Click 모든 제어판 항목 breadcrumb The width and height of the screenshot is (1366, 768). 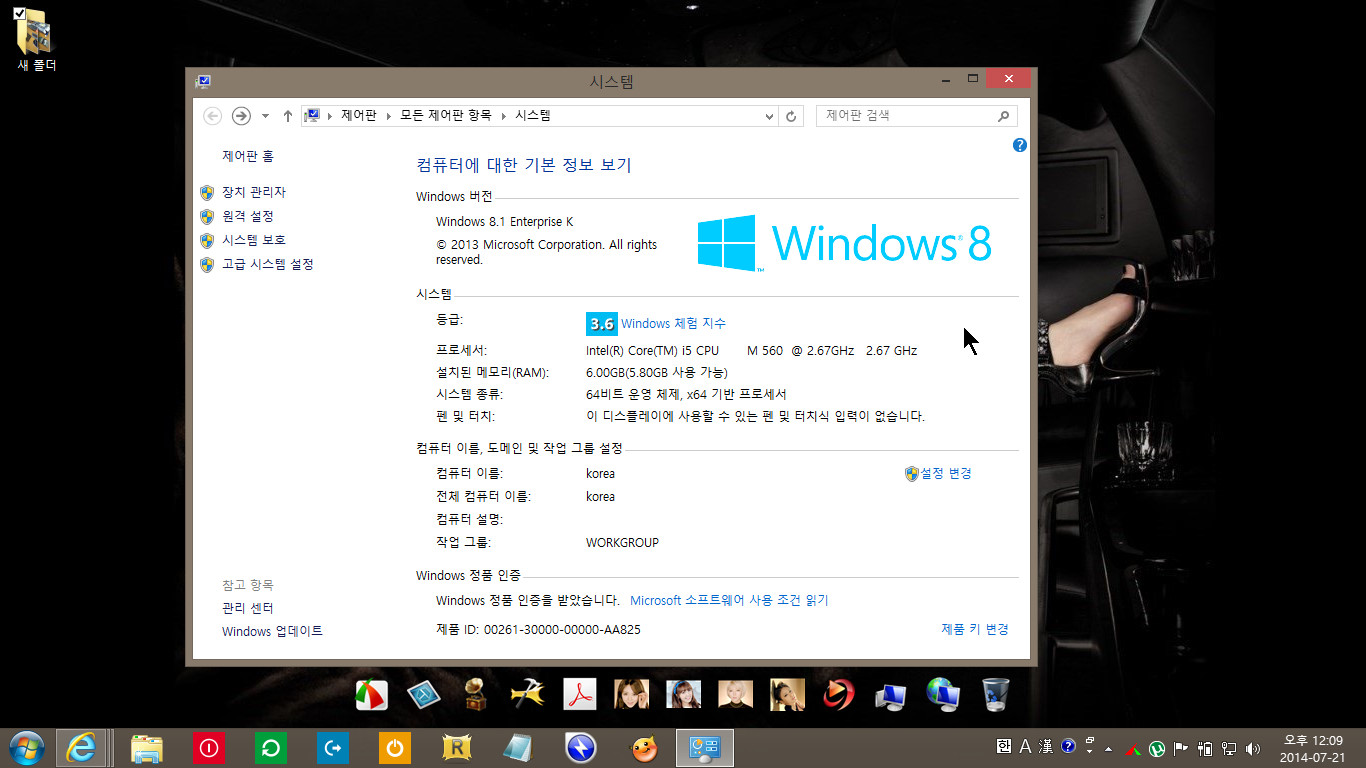tap(445, 116)
